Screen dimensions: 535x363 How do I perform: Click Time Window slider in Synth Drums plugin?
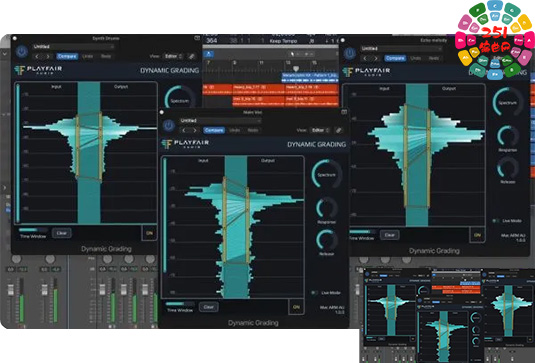click(33, 230)
